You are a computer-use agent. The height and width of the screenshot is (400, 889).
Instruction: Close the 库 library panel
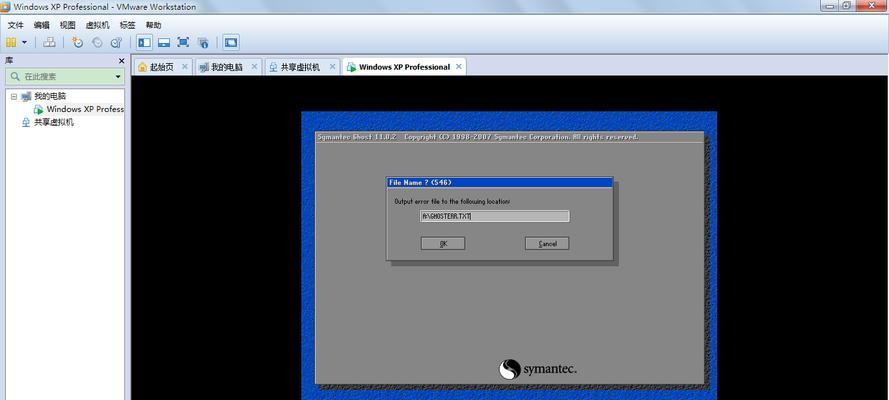pos(121,61)
